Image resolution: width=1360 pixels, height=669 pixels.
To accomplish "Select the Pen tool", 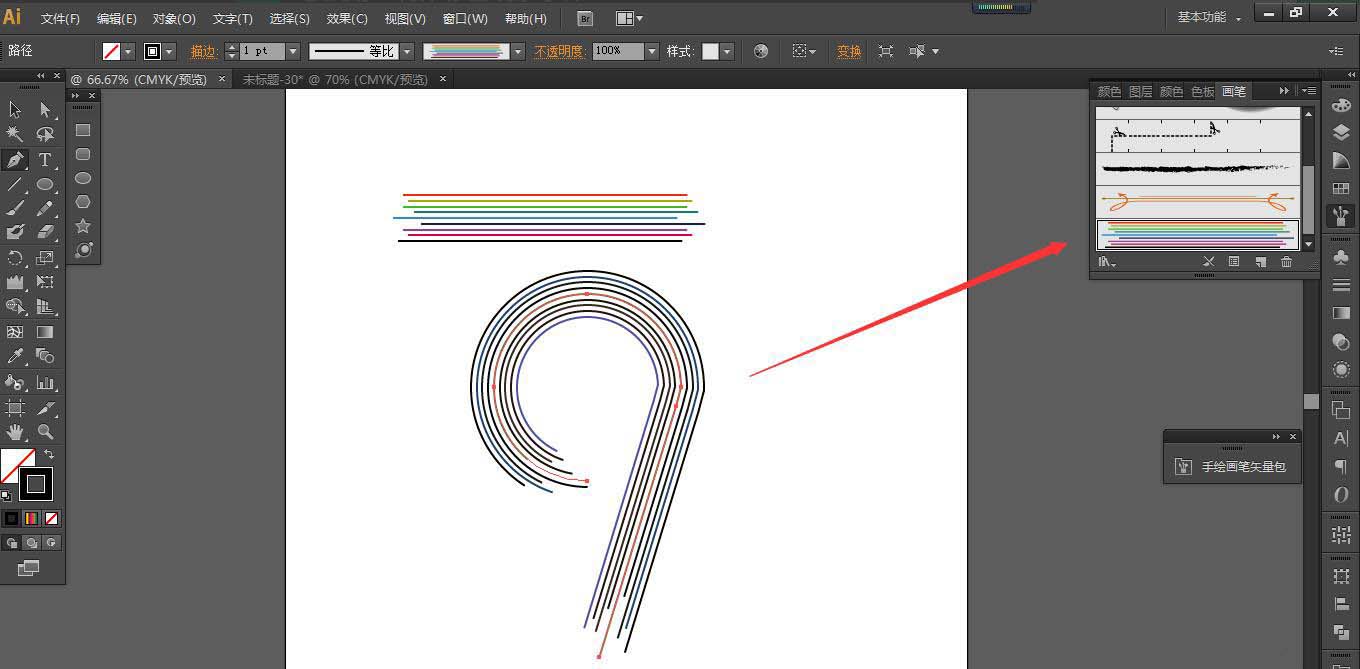I will pyautogui.click(x=15, y=160).
